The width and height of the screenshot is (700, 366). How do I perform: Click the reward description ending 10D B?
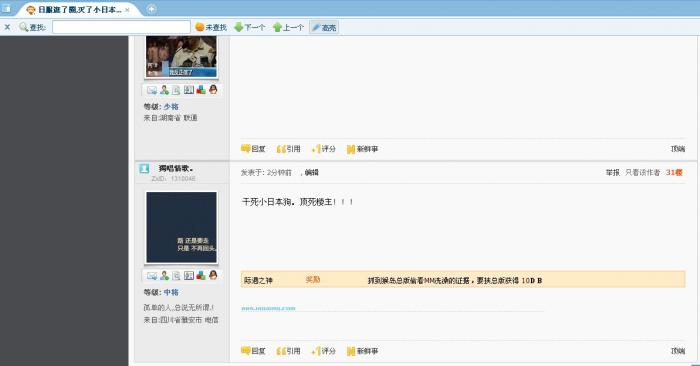[x=454, y=280]
